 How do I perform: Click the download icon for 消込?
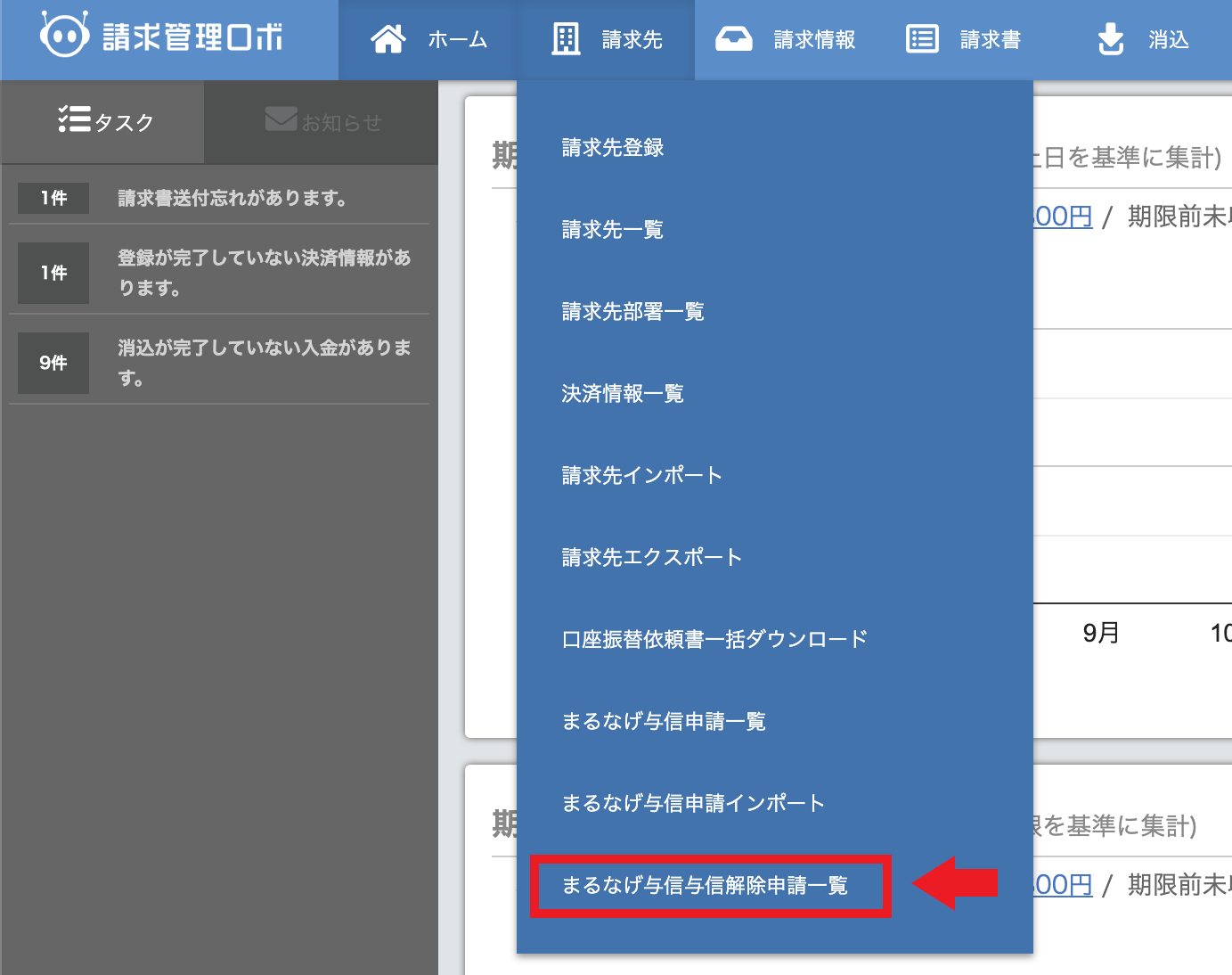pos(1111,39)
